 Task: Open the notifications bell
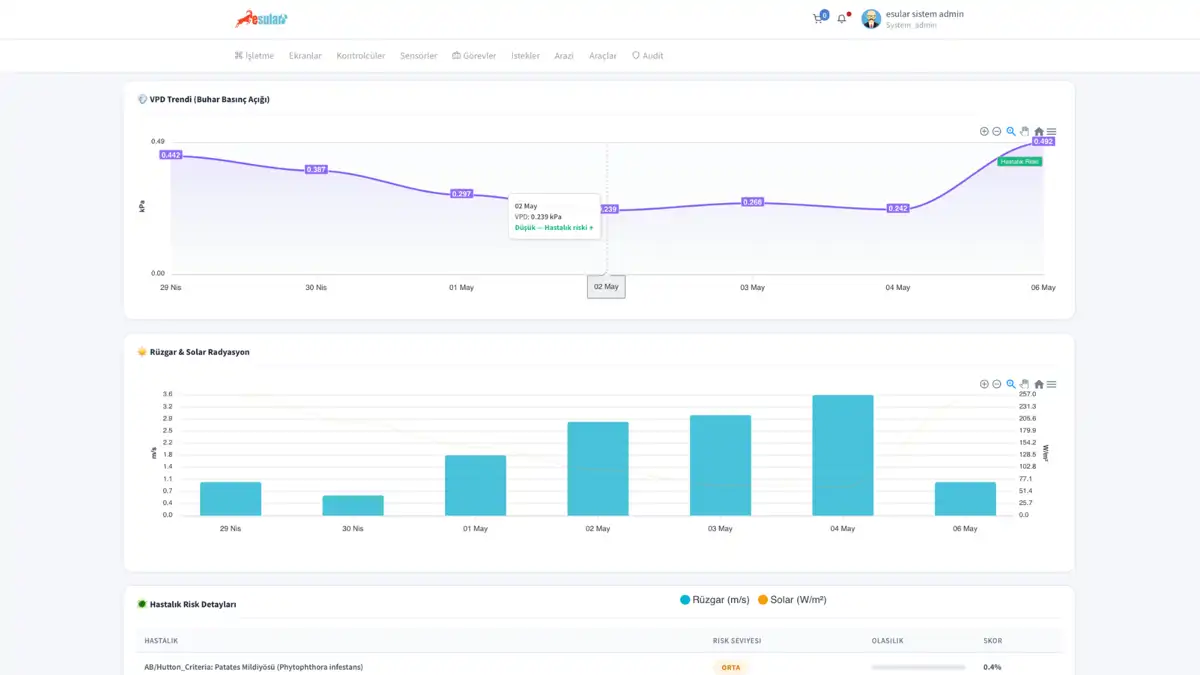click(x=842, y=19)
